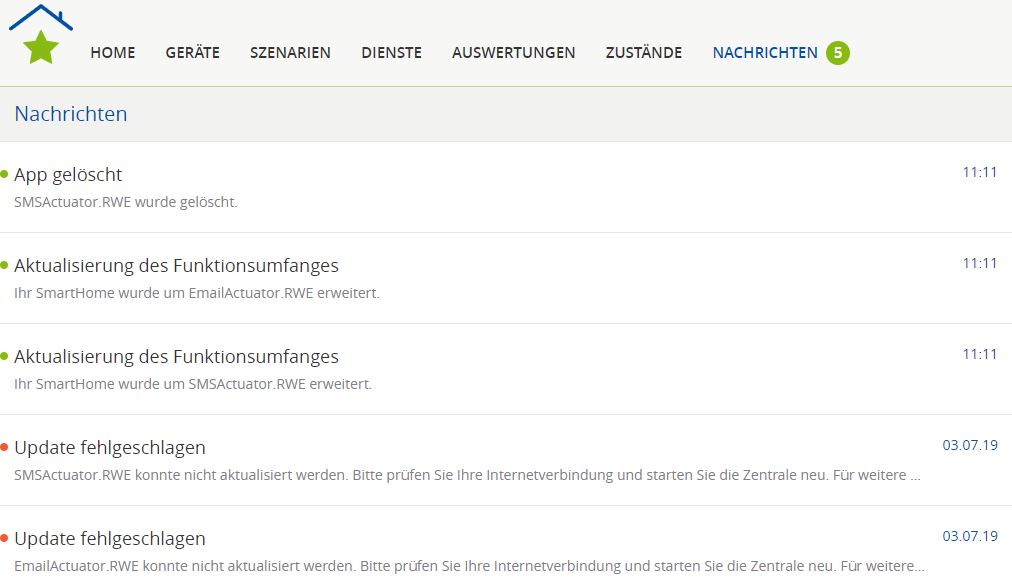Select ZUSTÄNDE in the top navigation
The height and width of the screenshot is (582, 1012).
coord(643,53)
